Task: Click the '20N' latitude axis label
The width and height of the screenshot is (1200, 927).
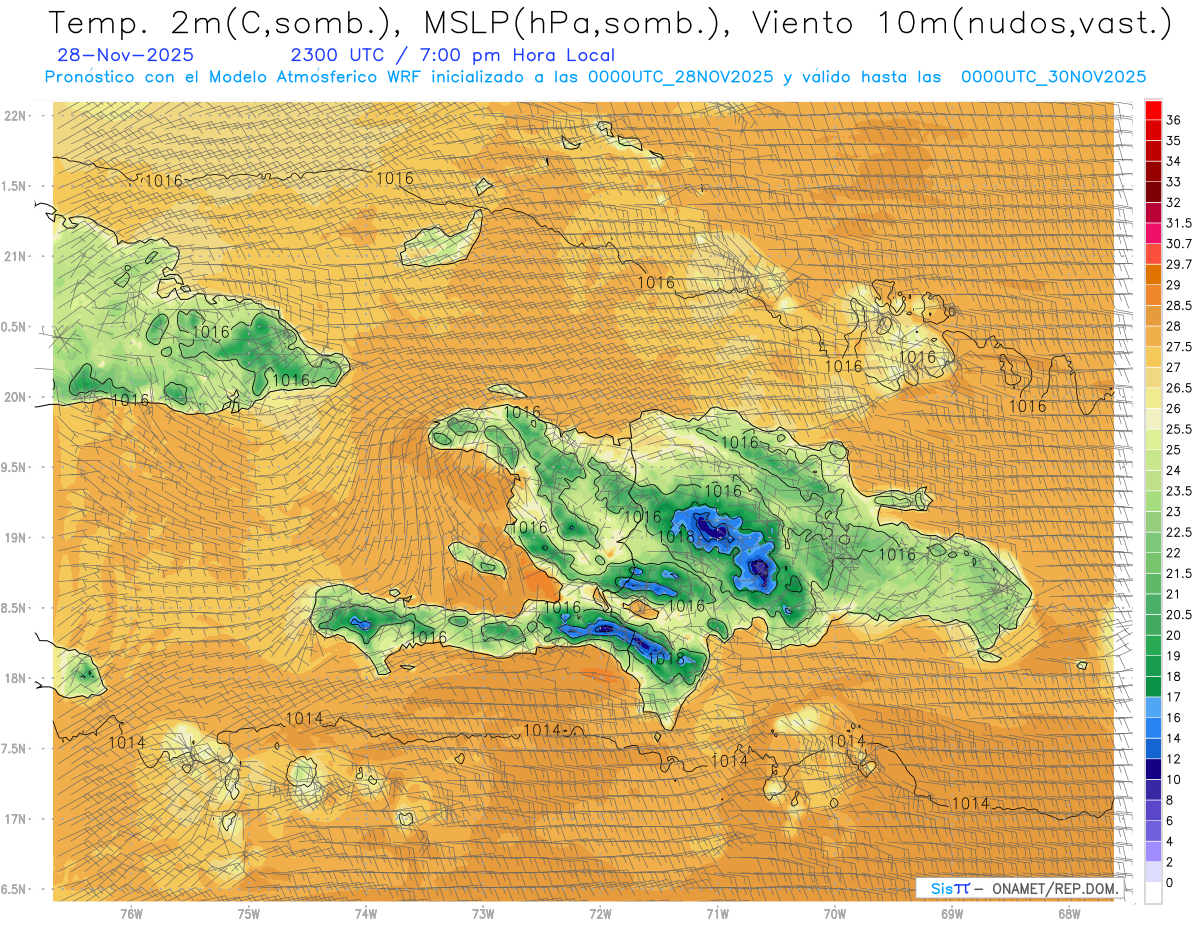Action: pos(15,397)
